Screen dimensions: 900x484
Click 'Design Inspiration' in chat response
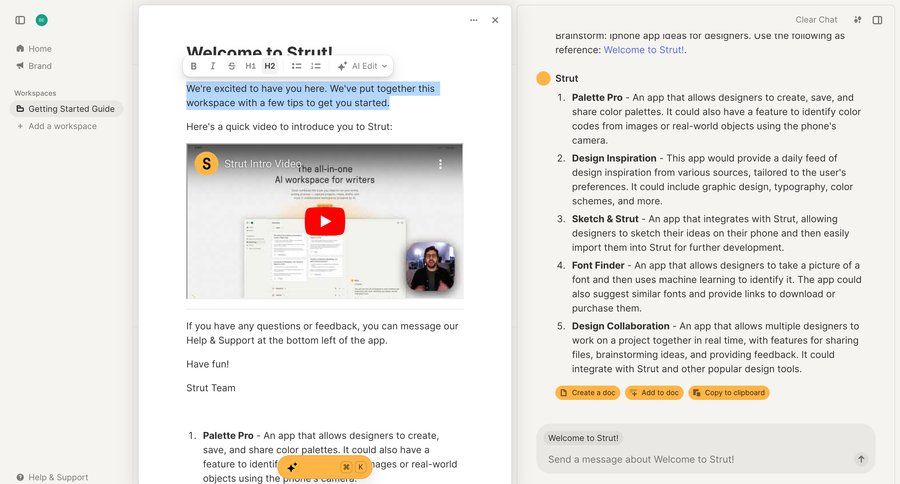(614, 158)
